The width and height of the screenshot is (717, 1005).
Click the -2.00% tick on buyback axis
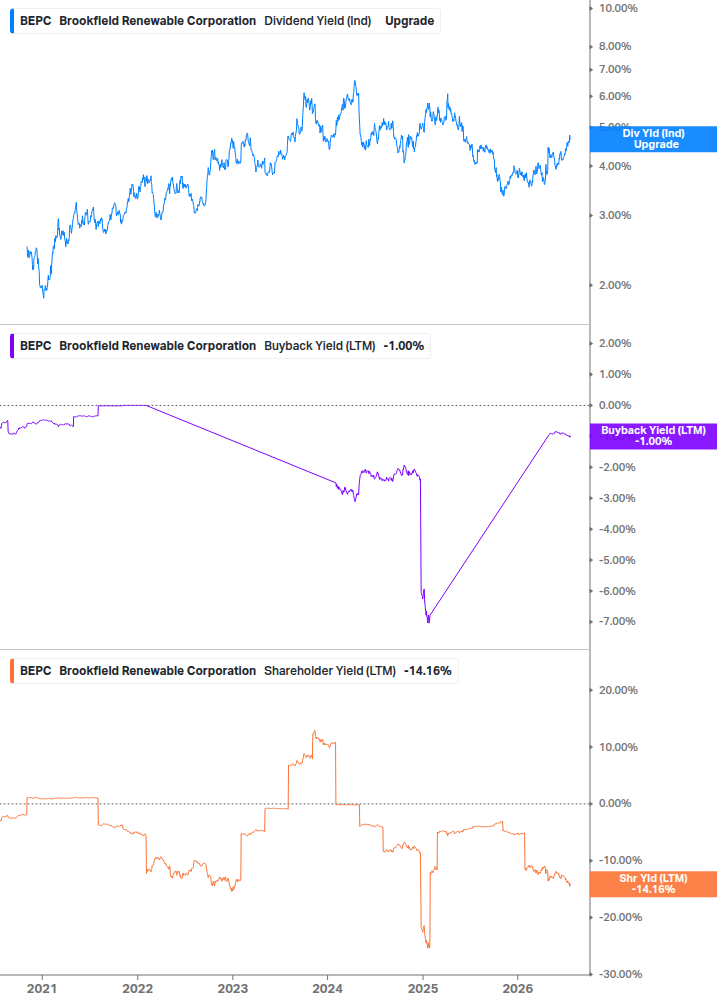click(616, 467)
